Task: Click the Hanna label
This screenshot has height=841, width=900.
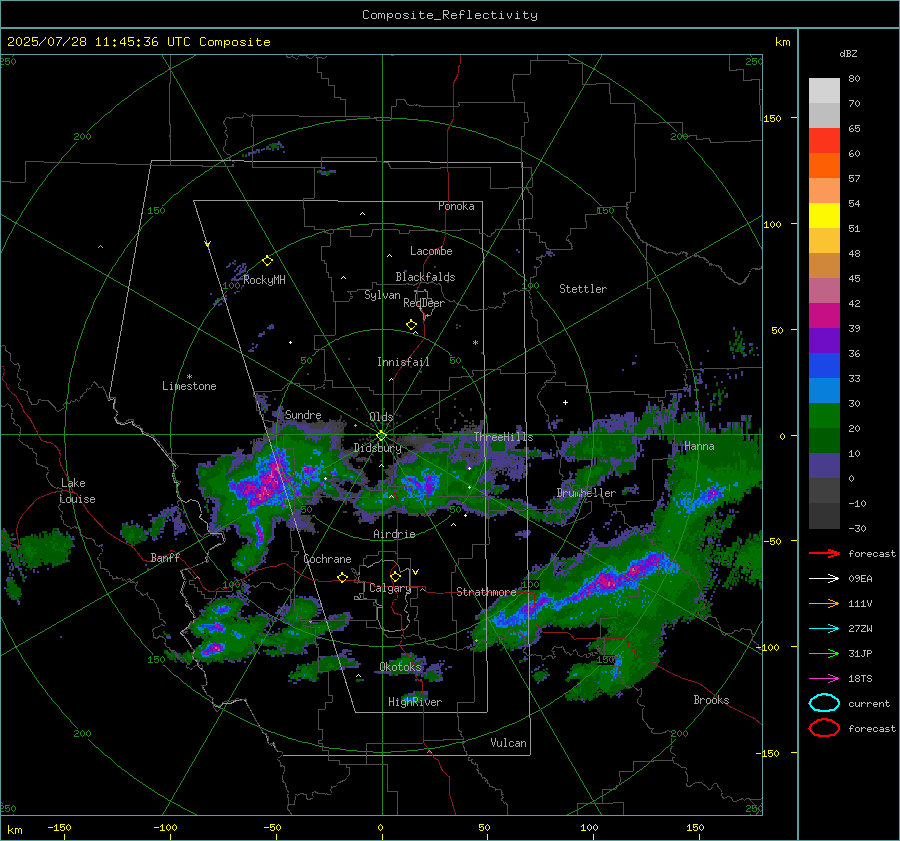Action: (699, 446)
